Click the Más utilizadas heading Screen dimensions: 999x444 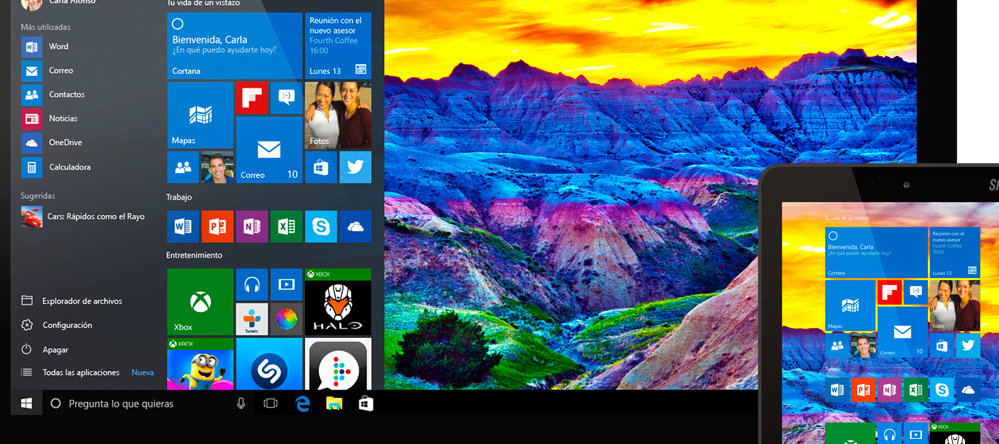tap(46, 27)
